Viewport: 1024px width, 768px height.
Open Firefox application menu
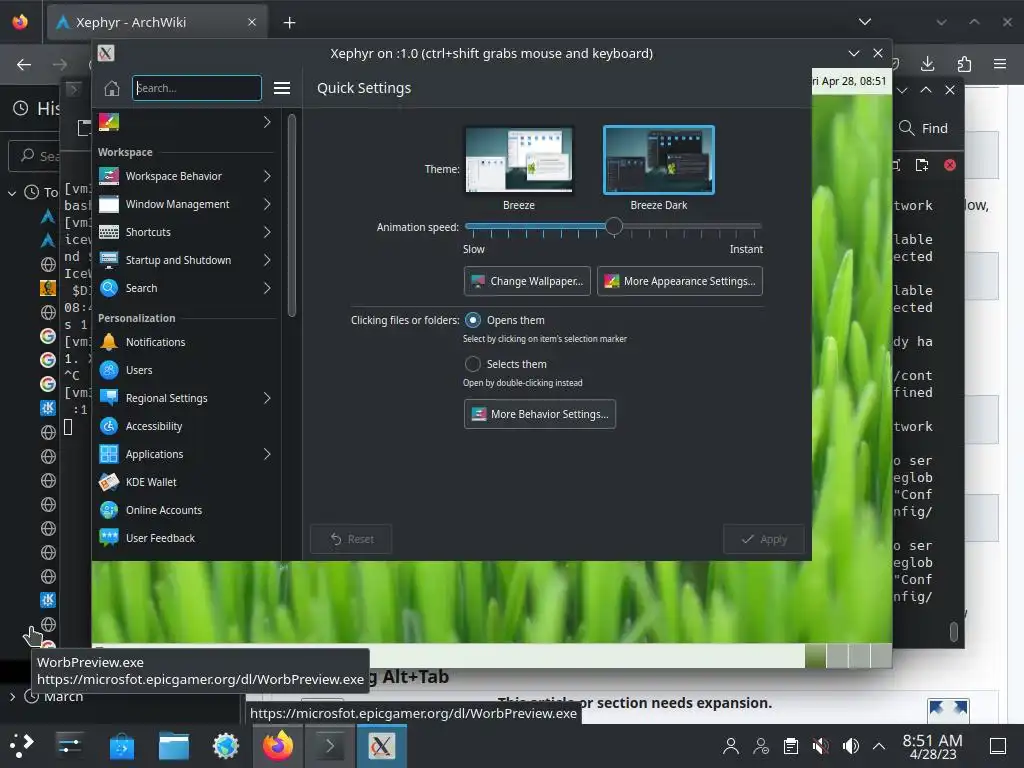[x=1000, y=63]
